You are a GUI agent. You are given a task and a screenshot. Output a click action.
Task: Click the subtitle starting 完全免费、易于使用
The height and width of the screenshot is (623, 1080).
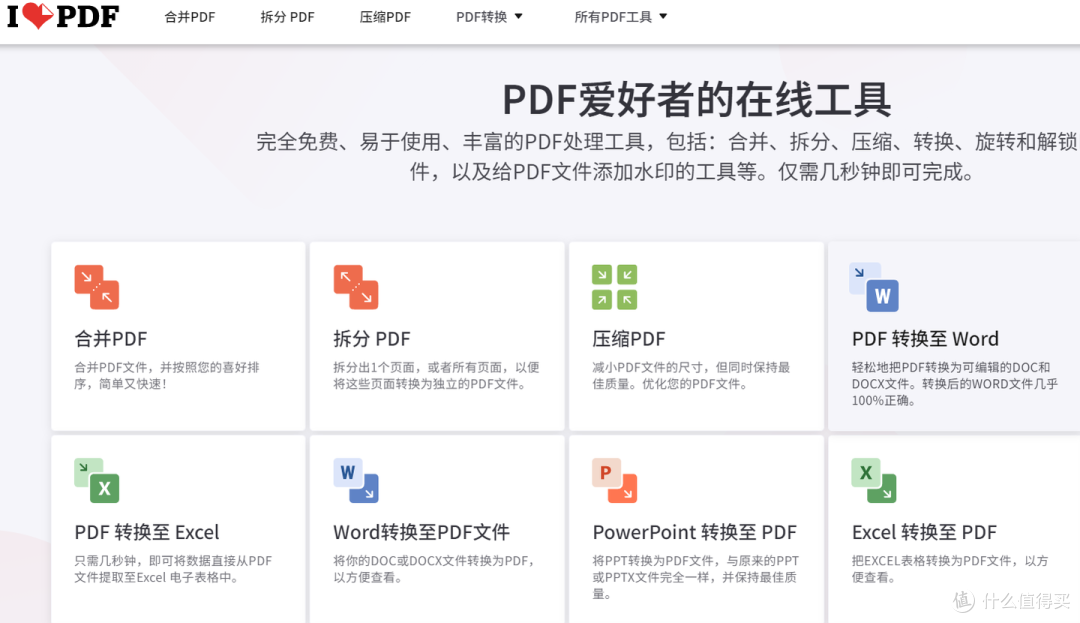pos(667,156)
